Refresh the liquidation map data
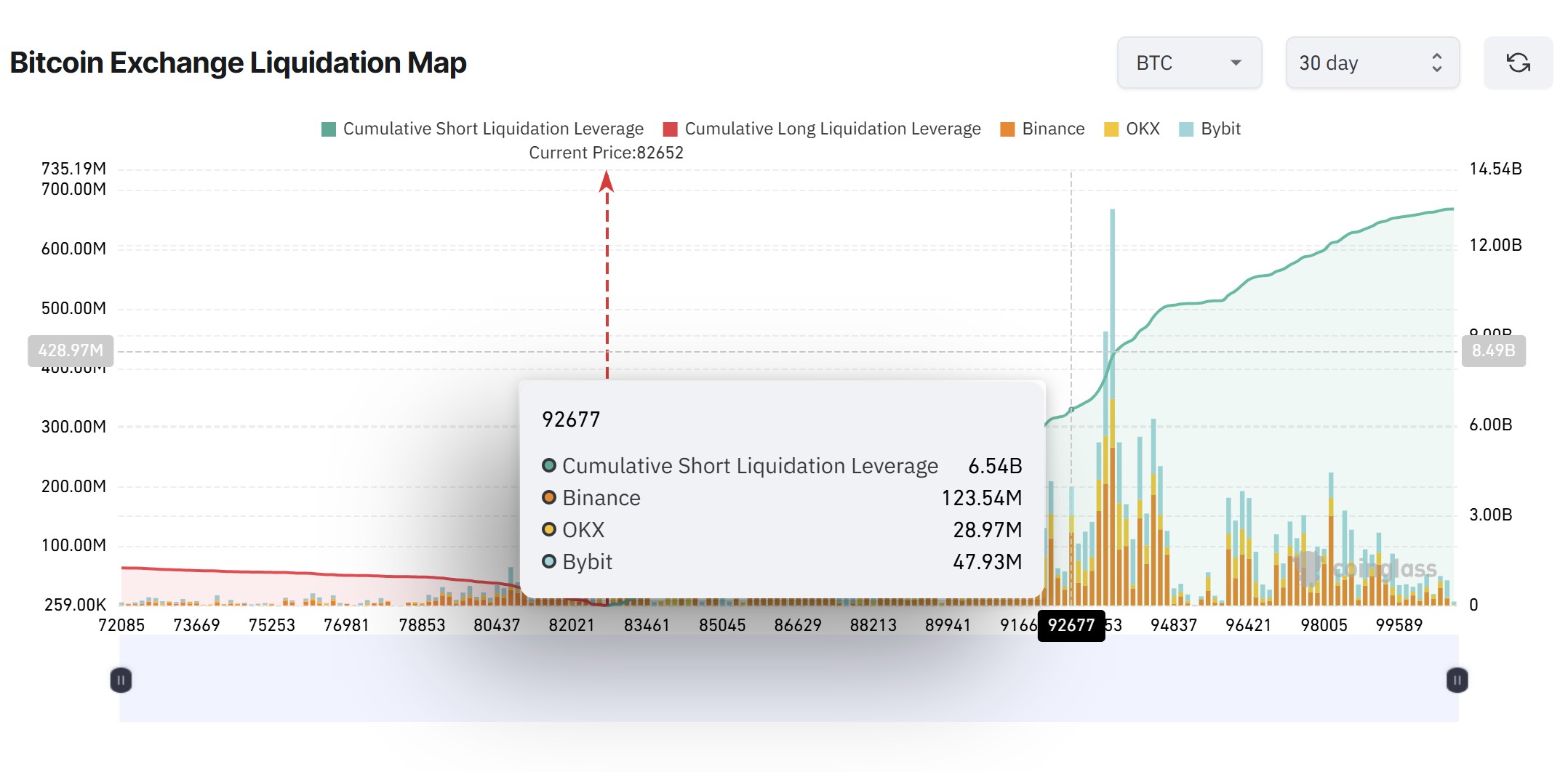This screenshot has width=1568, height=772. tap(1518, 63)
